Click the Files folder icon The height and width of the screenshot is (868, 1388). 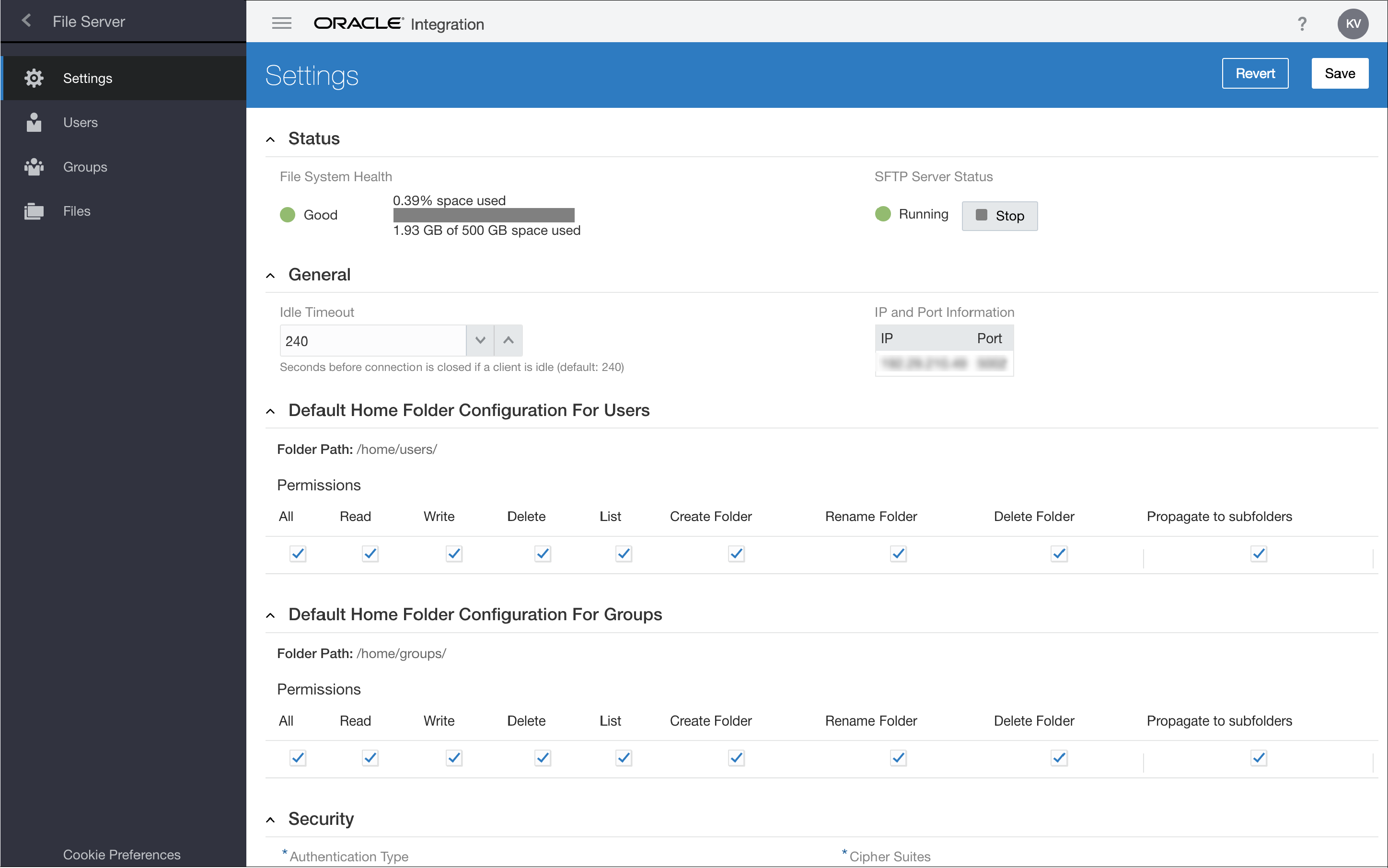click(x=34, y=211)
